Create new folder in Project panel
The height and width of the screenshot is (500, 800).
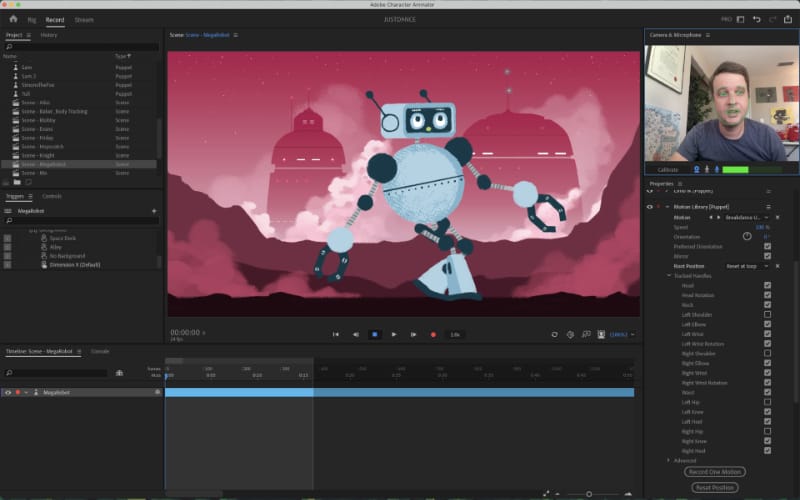[17, 182]
